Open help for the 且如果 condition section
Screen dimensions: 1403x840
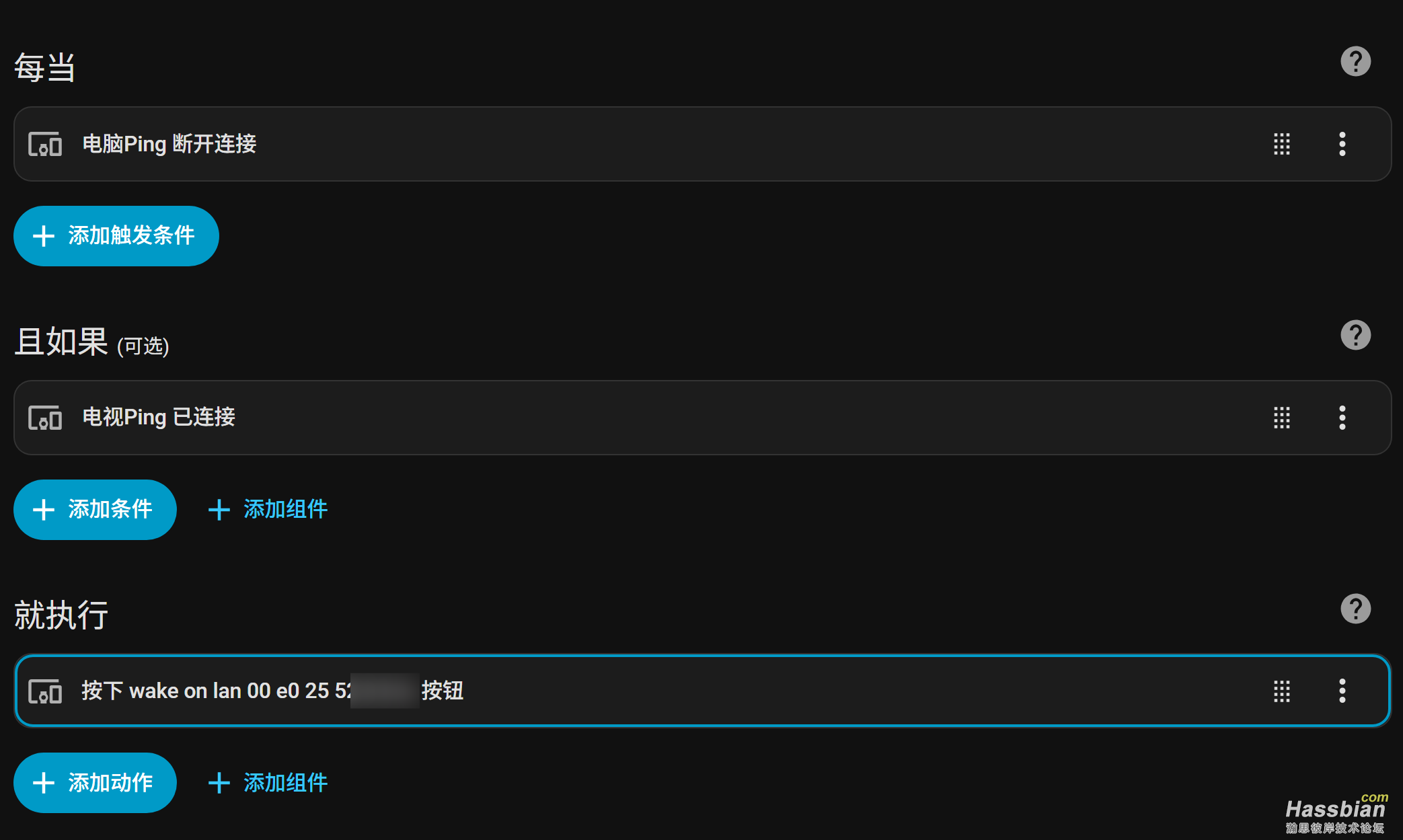1355,335
